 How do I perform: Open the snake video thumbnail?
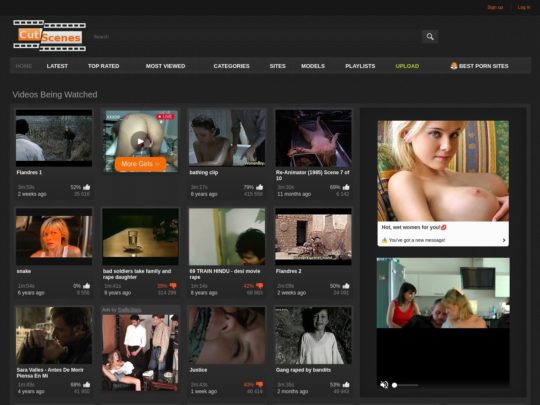click(x=54, y=237)
